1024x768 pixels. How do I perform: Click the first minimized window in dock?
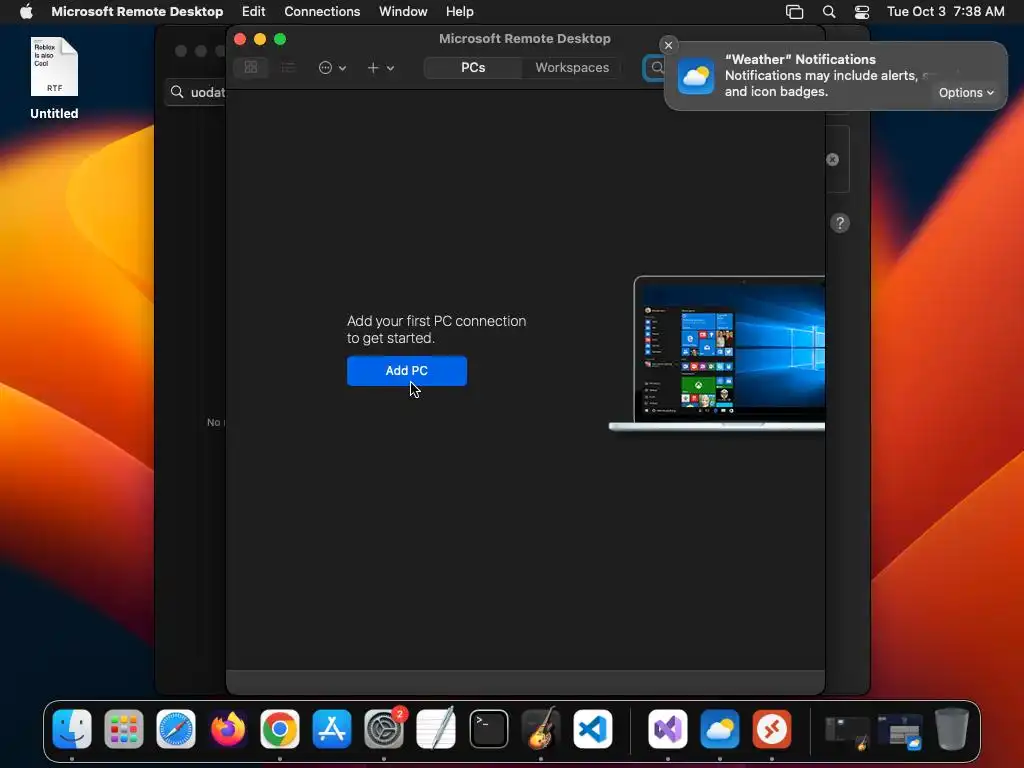[846, 731]
